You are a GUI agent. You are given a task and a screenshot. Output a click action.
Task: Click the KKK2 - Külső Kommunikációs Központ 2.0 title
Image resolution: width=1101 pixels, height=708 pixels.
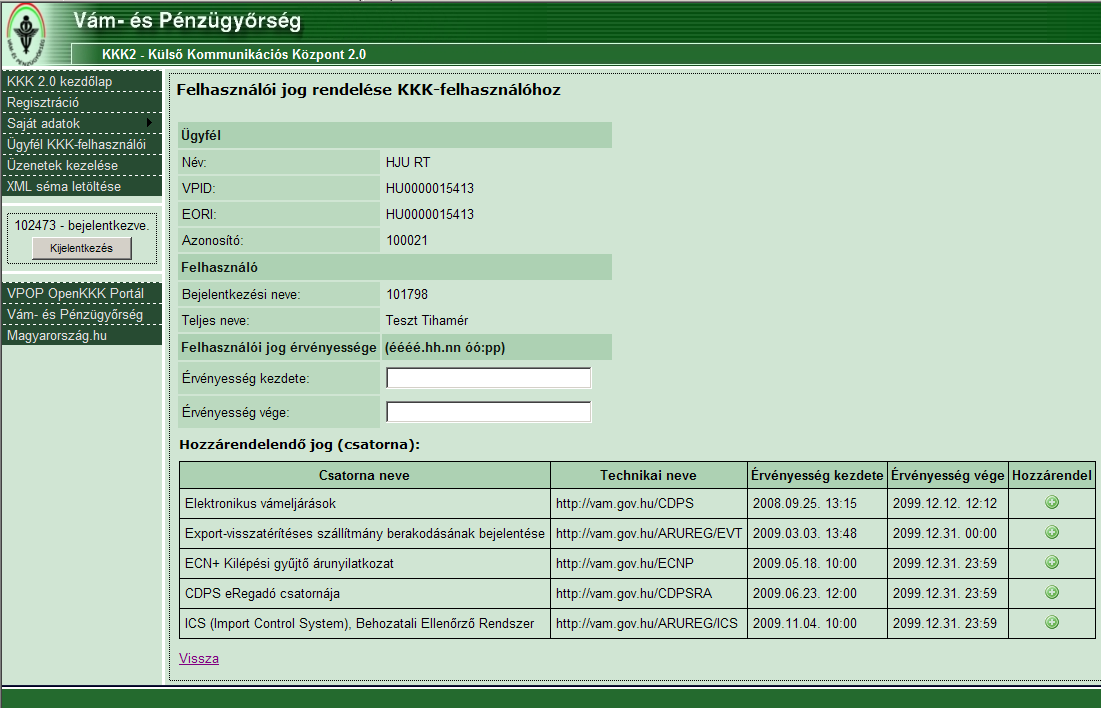point(234,55)
